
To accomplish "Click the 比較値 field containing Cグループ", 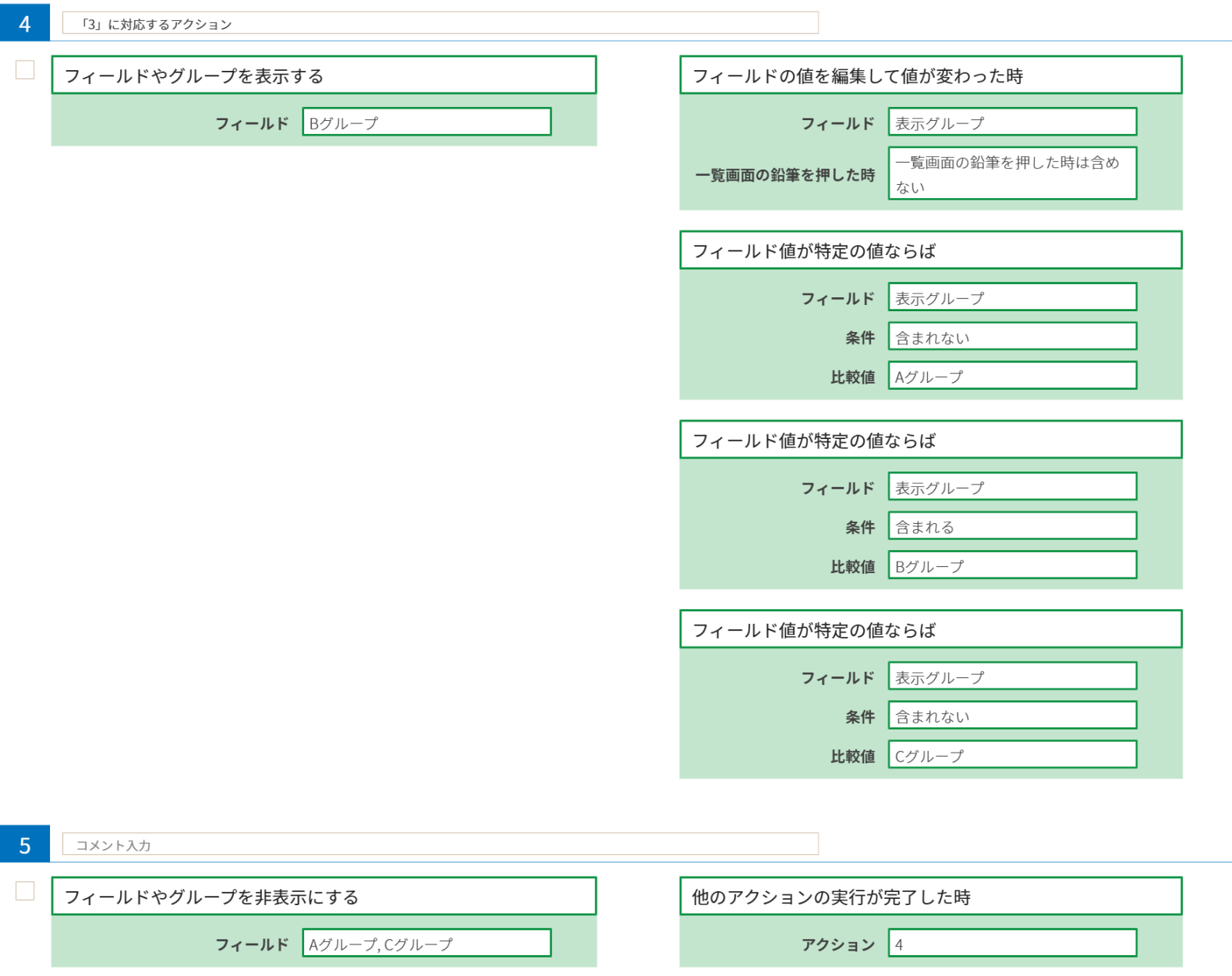I will coord(1012,756).
